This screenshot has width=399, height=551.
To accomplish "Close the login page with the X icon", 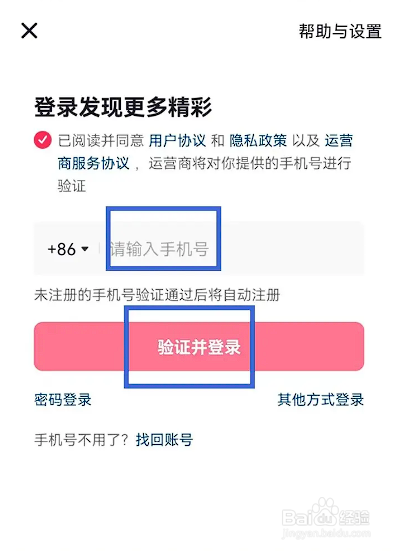I will (x=29, y=31).
